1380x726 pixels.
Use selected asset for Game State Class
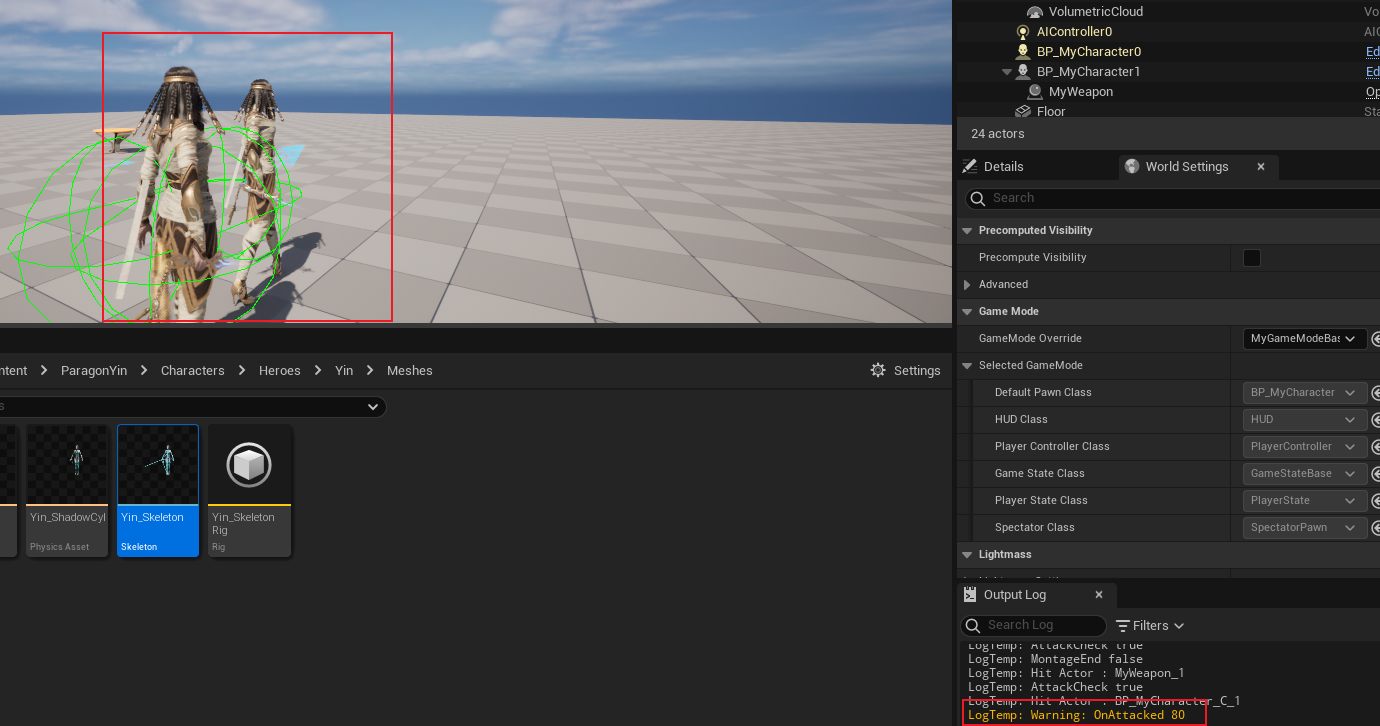[1376, 474]
